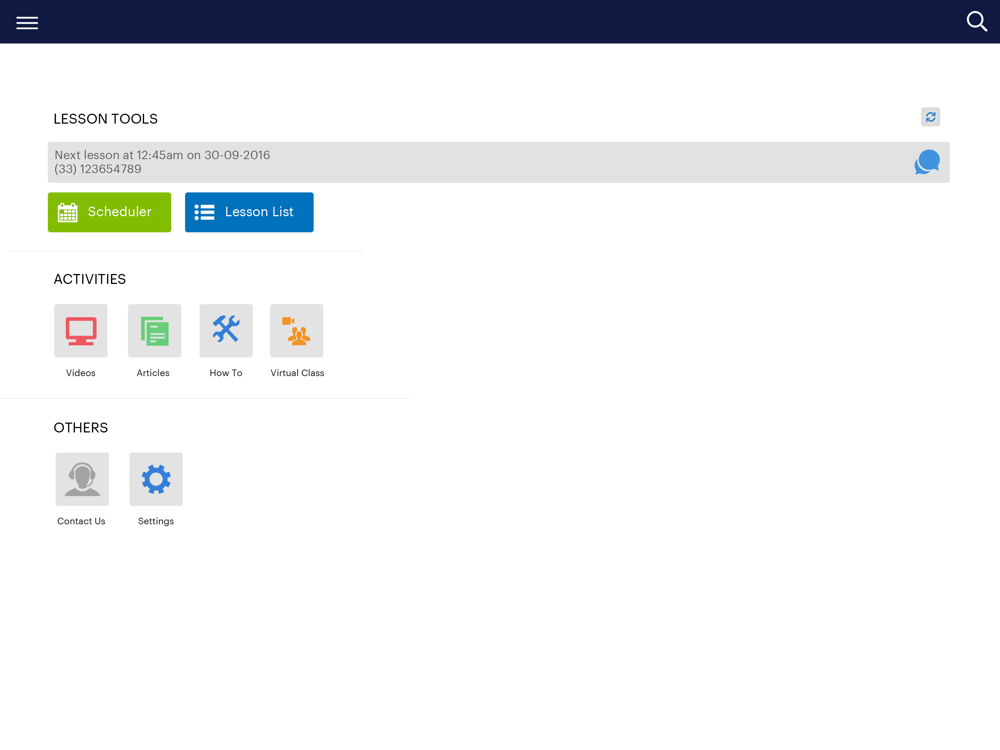This screenshot has width=1000, height=750.
Task: Open the Articles activity
Action: (154, 330)
